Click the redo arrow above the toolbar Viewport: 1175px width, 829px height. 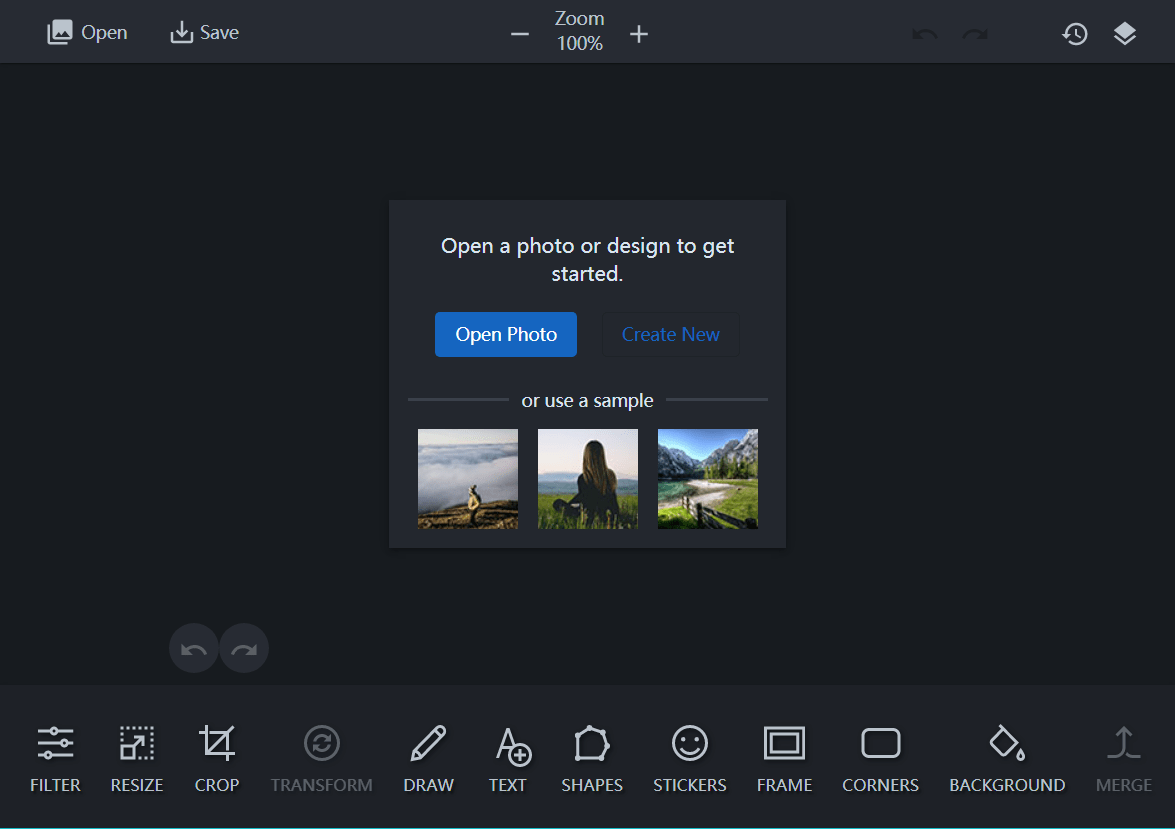pyautogui.click(x=243, y=647)
